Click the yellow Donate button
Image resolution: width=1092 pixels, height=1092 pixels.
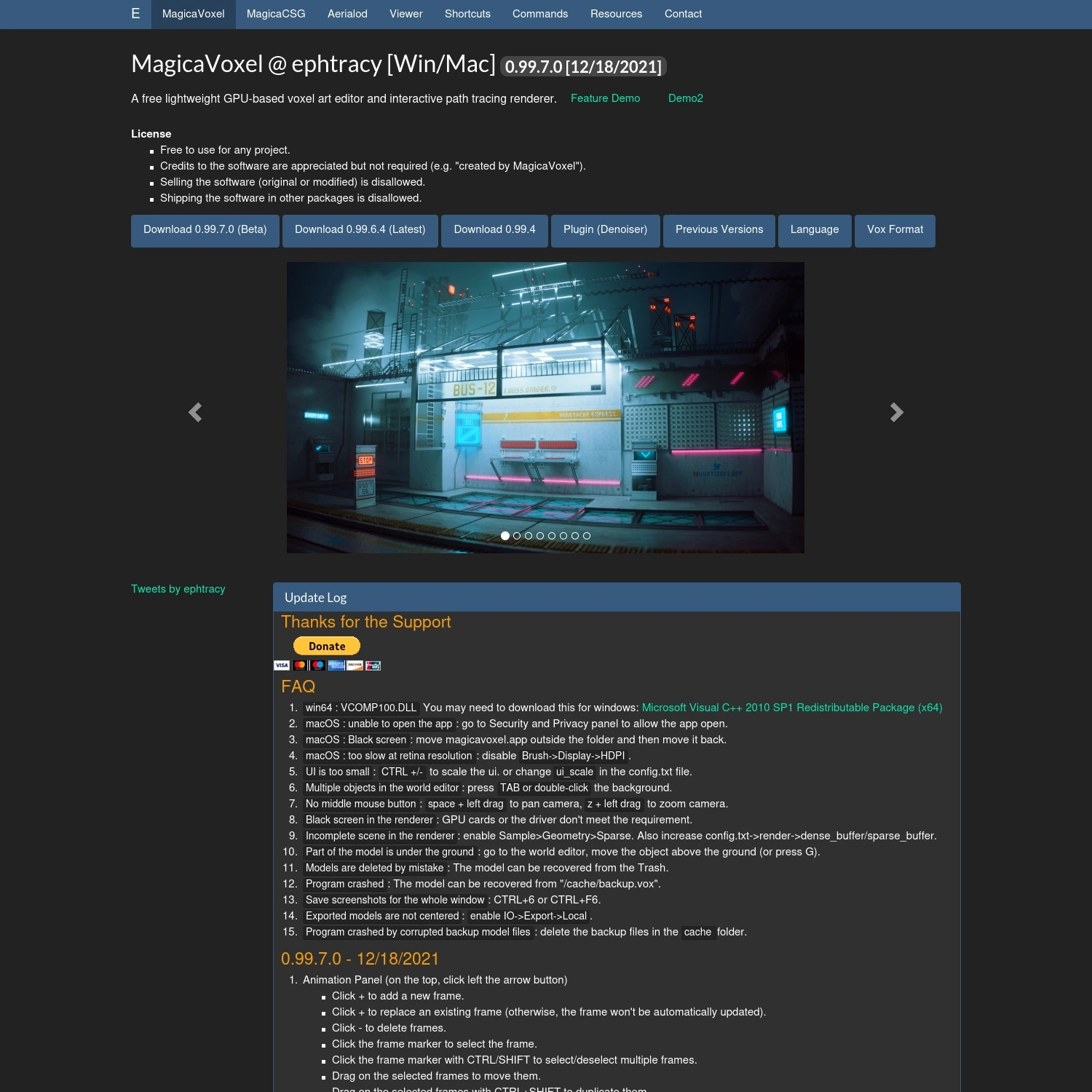click(327, 646)
